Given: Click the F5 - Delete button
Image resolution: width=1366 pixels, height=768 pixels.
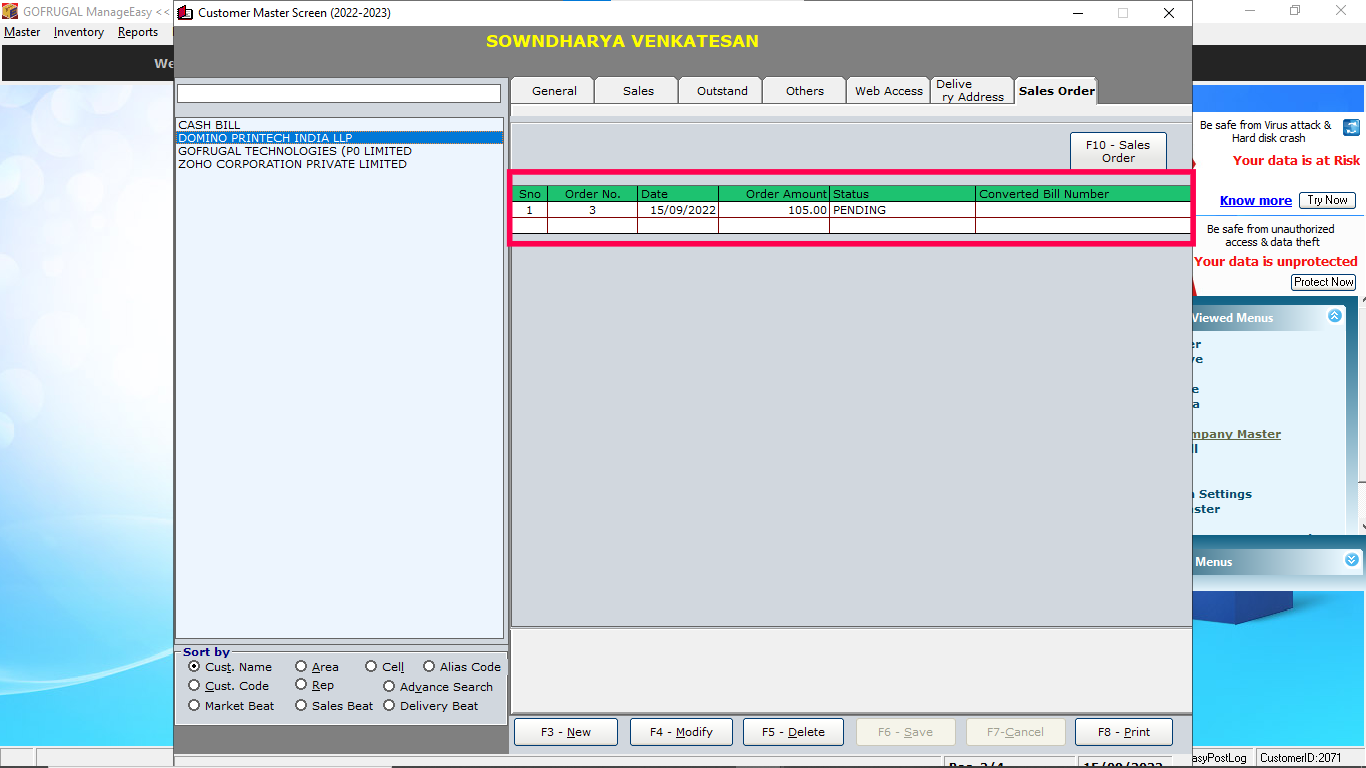Looking at the screenshot, I should click(x=793, y=732).
